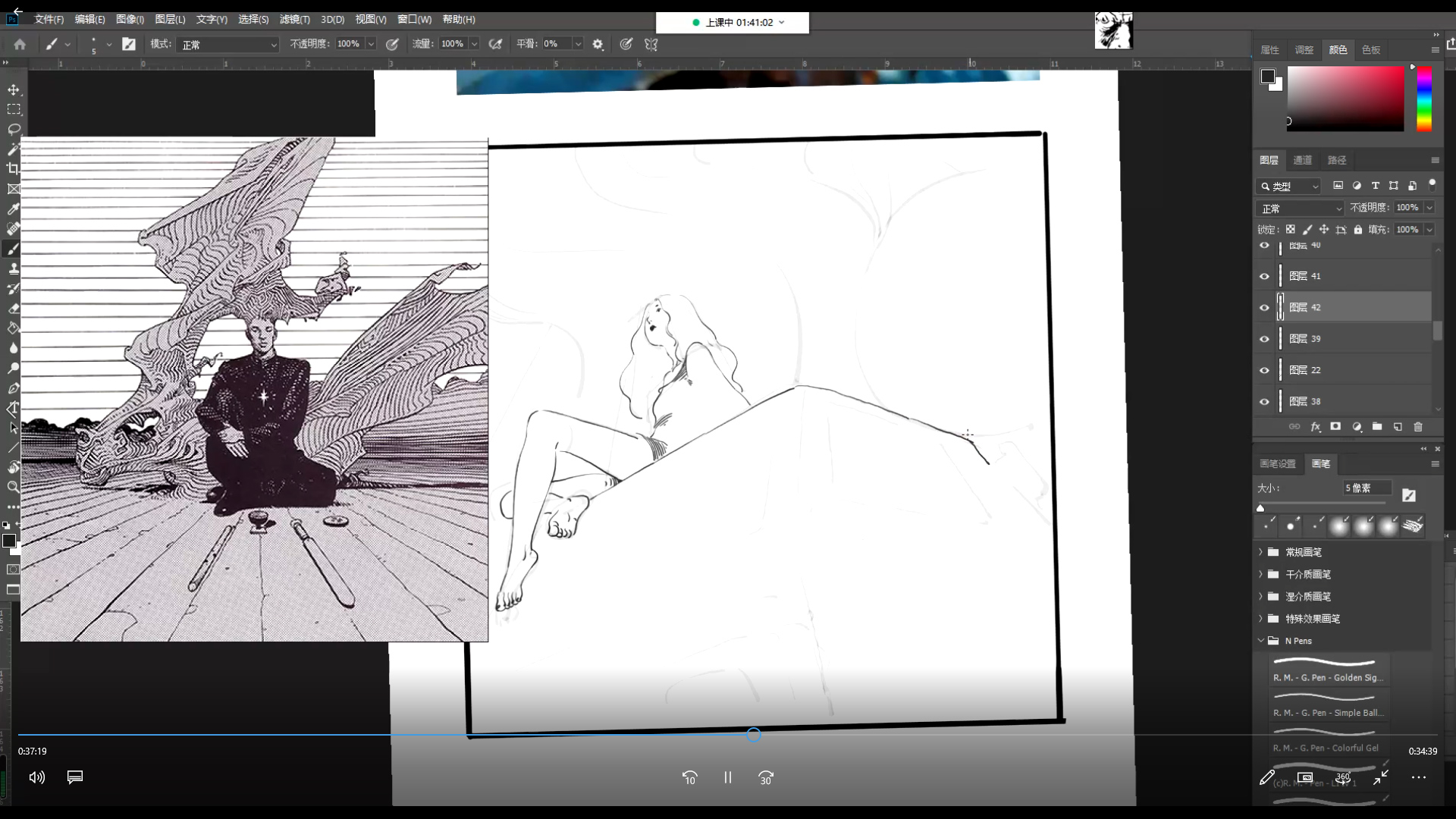Hide layer 图层 39
The image size is (1456, 819).
coord(1264,339)
